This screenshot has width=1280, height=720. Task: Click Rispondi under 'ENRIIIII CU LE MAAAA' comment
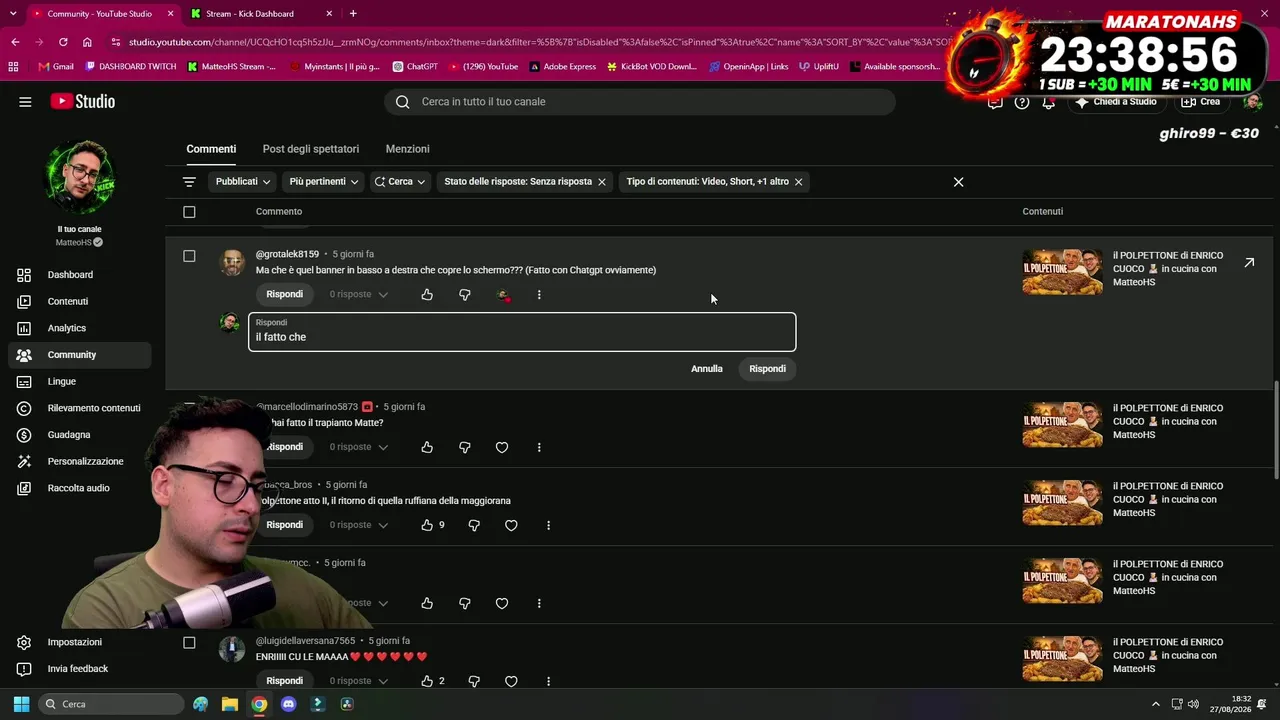[285, 681]
